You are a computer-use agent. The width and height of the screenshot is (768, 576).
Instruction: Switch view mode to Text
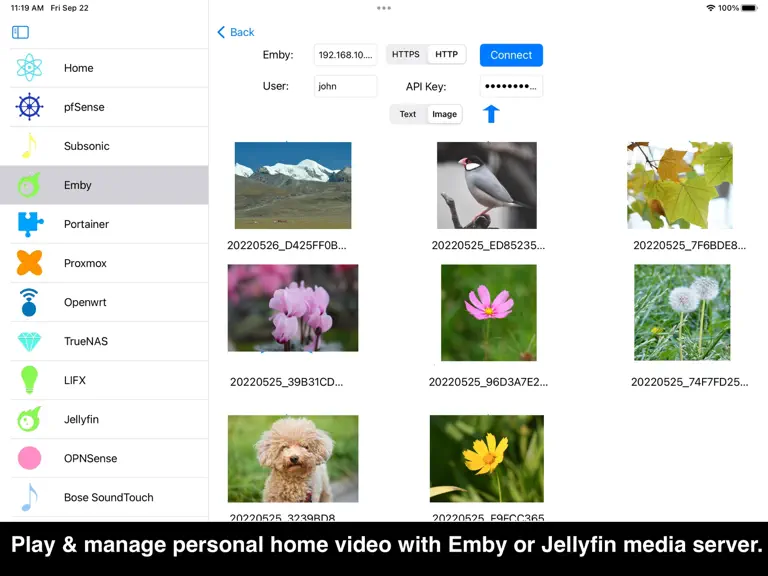point(408,114)
